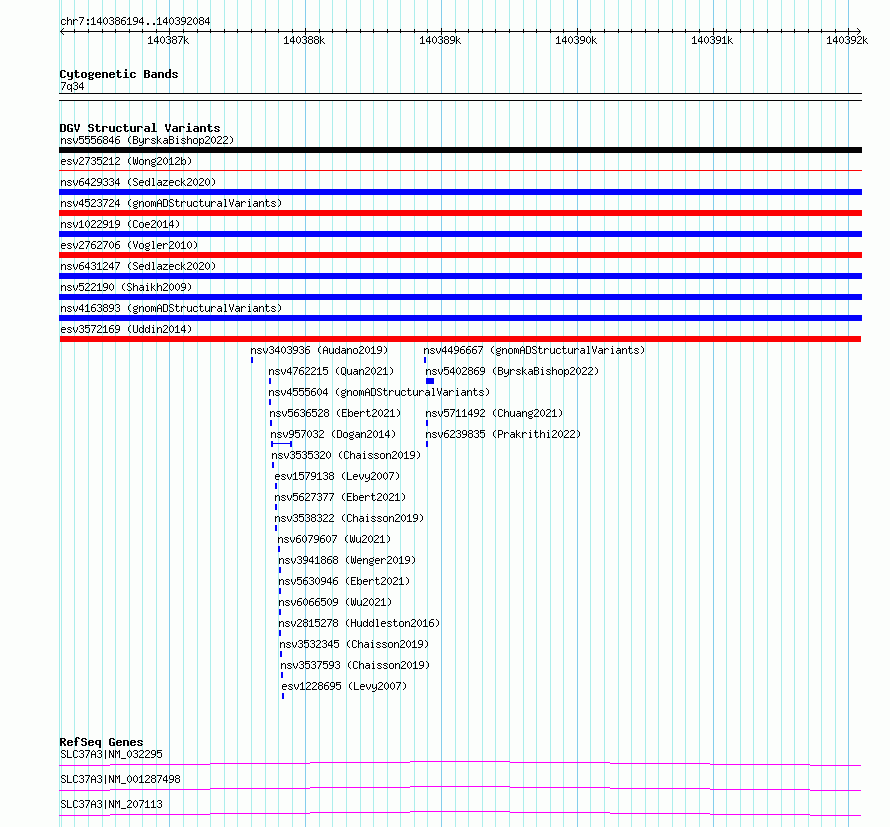This screenshot has height=827, width=890.
Task: Open the nsv6066509 (Wu2021) variant
Action: click(x=335, y=602)
